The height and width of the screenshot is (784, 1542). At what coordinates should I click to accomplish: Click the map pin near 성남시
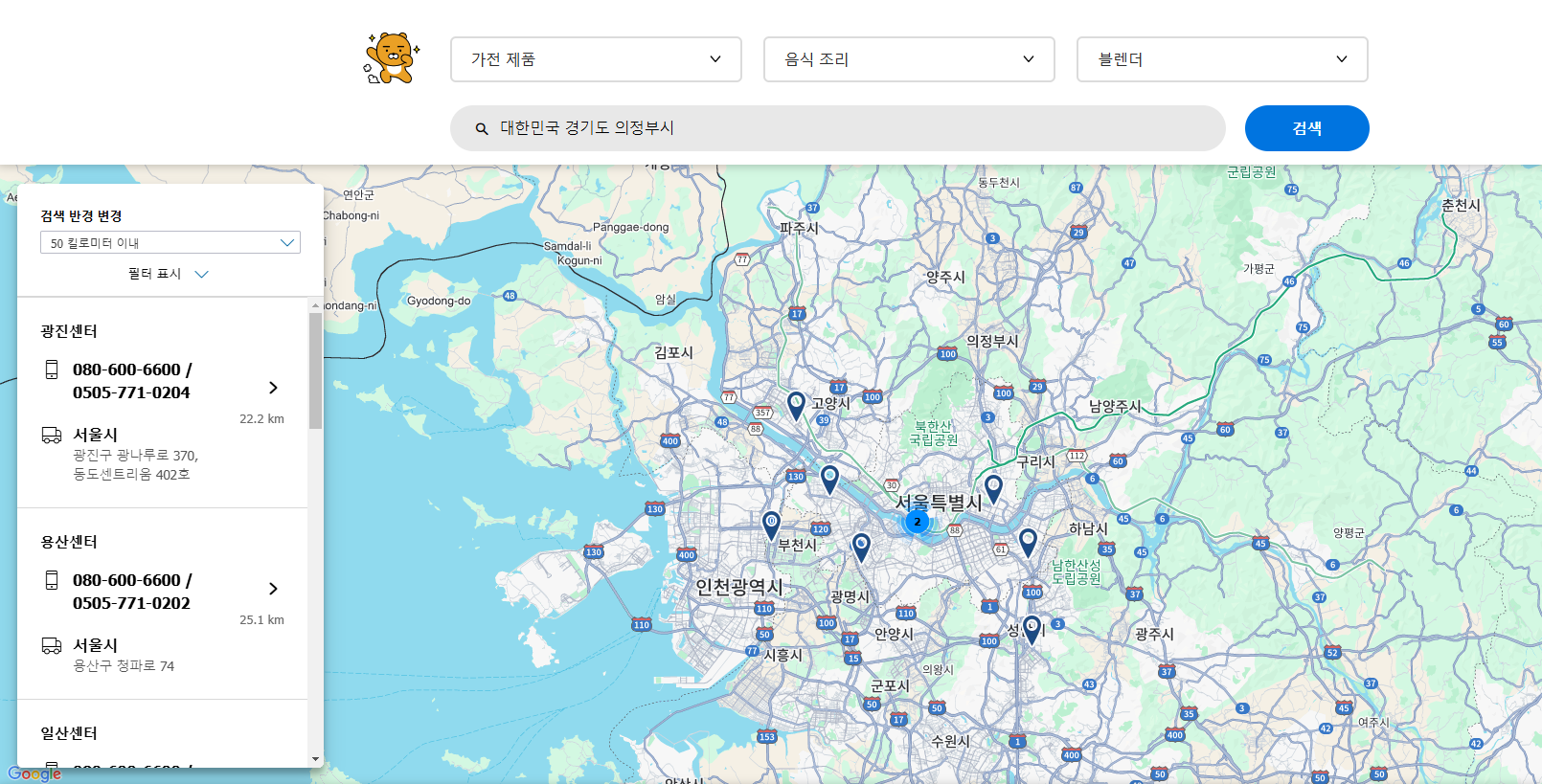[1032, 631]
